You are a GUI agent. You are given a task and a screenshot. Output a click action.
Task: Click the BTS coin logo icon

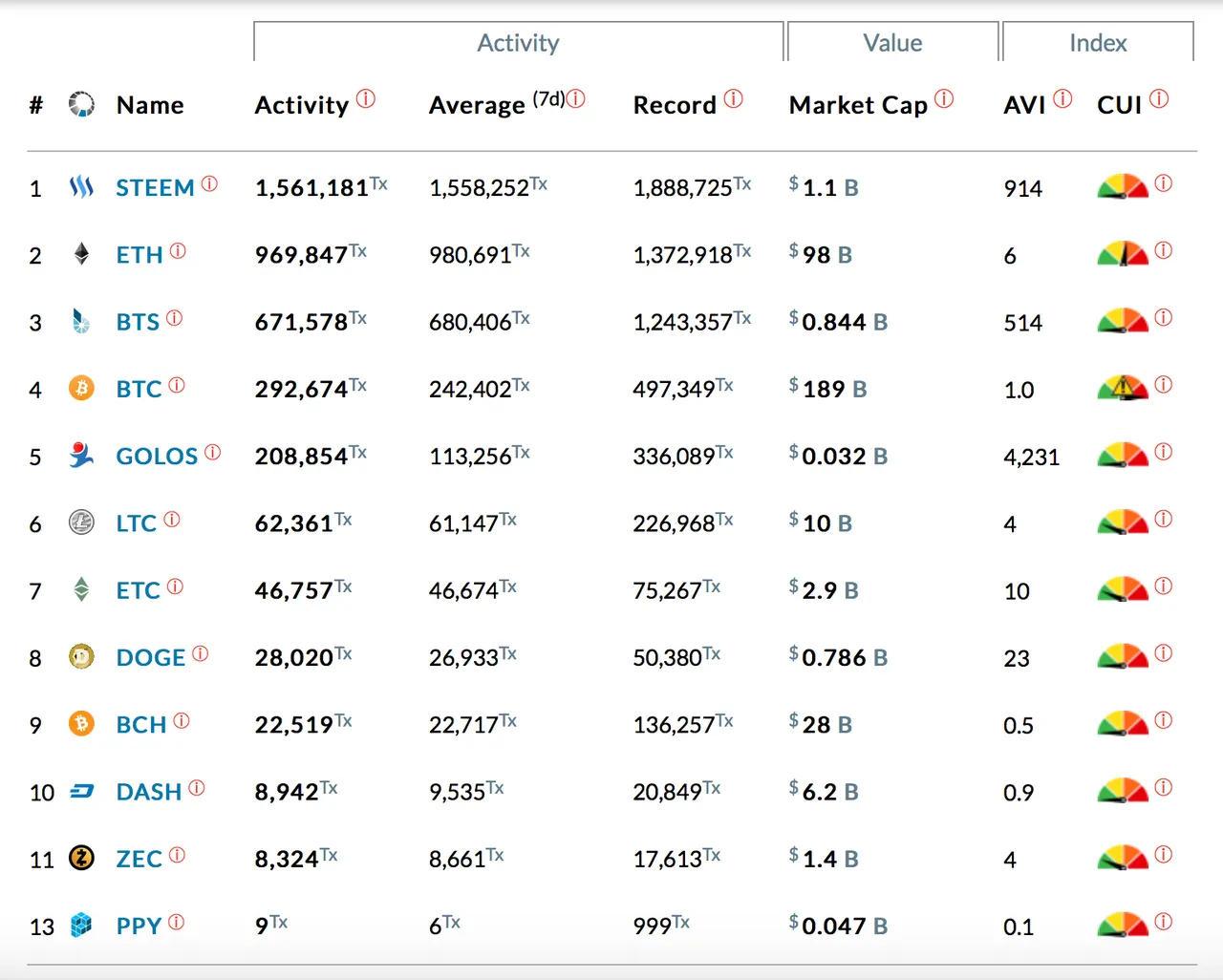[81, 321]
